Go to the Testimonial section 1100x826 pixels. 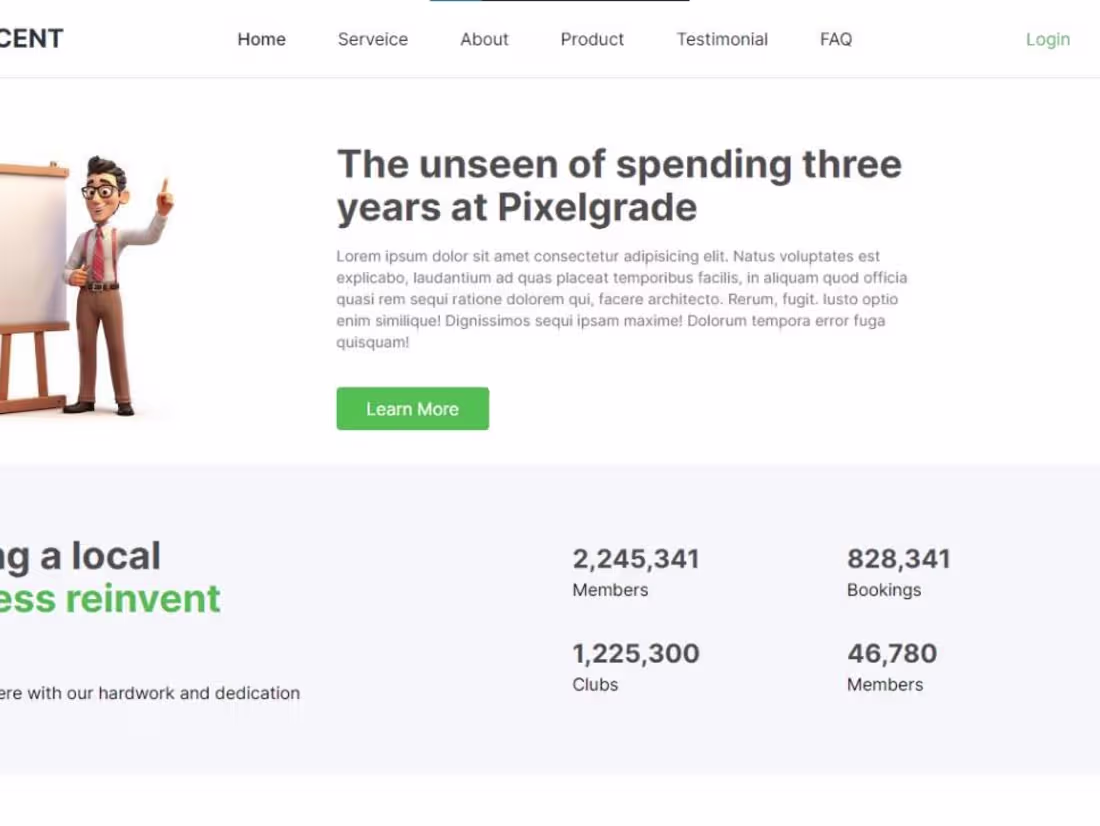[722, 40]
